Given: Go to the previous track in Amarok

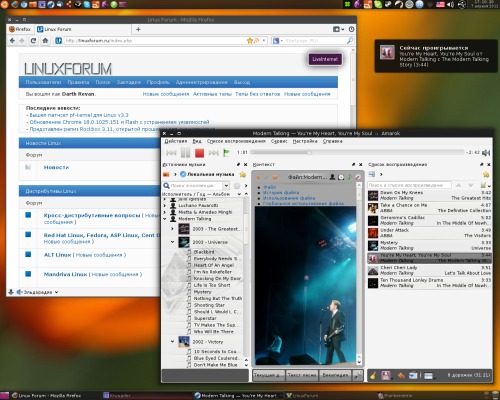Looking at the screenshot, I should pyautogui.click(x=171, y=153).
